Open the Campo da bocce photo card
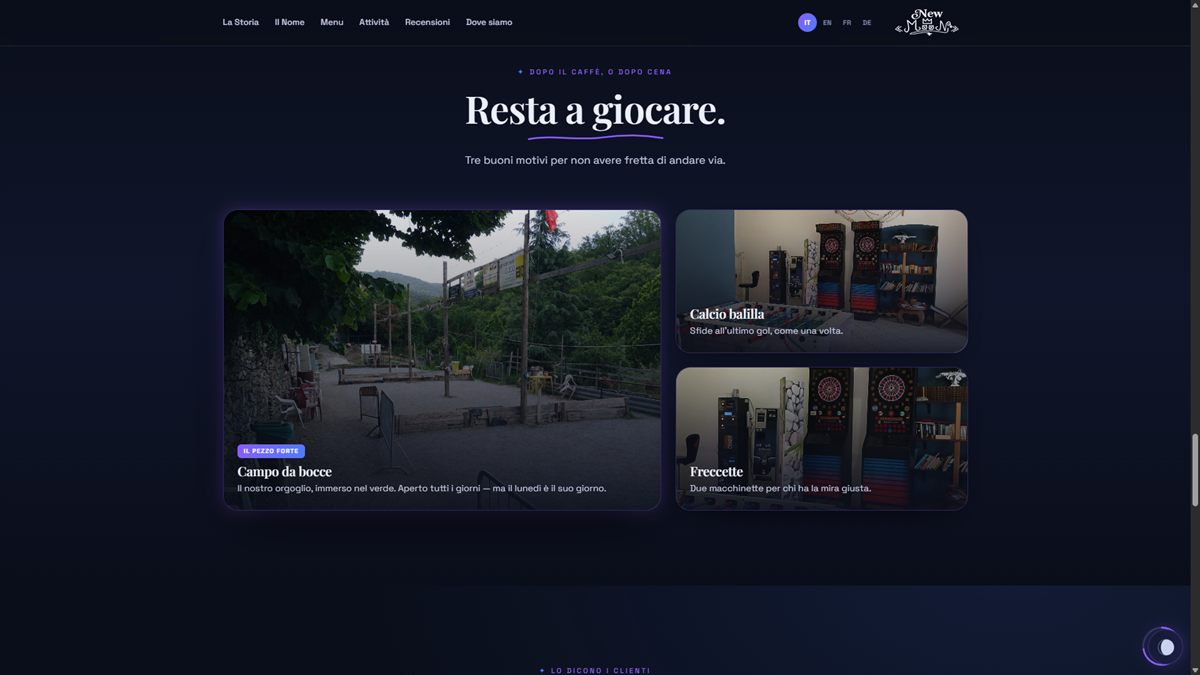This screenshot has width=1200, height=675. [x=442, y=360]
